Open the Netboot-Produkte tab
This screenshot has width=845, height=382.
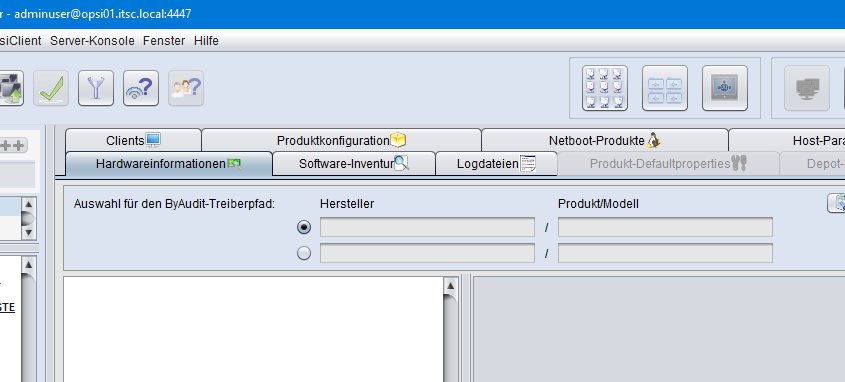pyautogui.click(x=605, y=141)
